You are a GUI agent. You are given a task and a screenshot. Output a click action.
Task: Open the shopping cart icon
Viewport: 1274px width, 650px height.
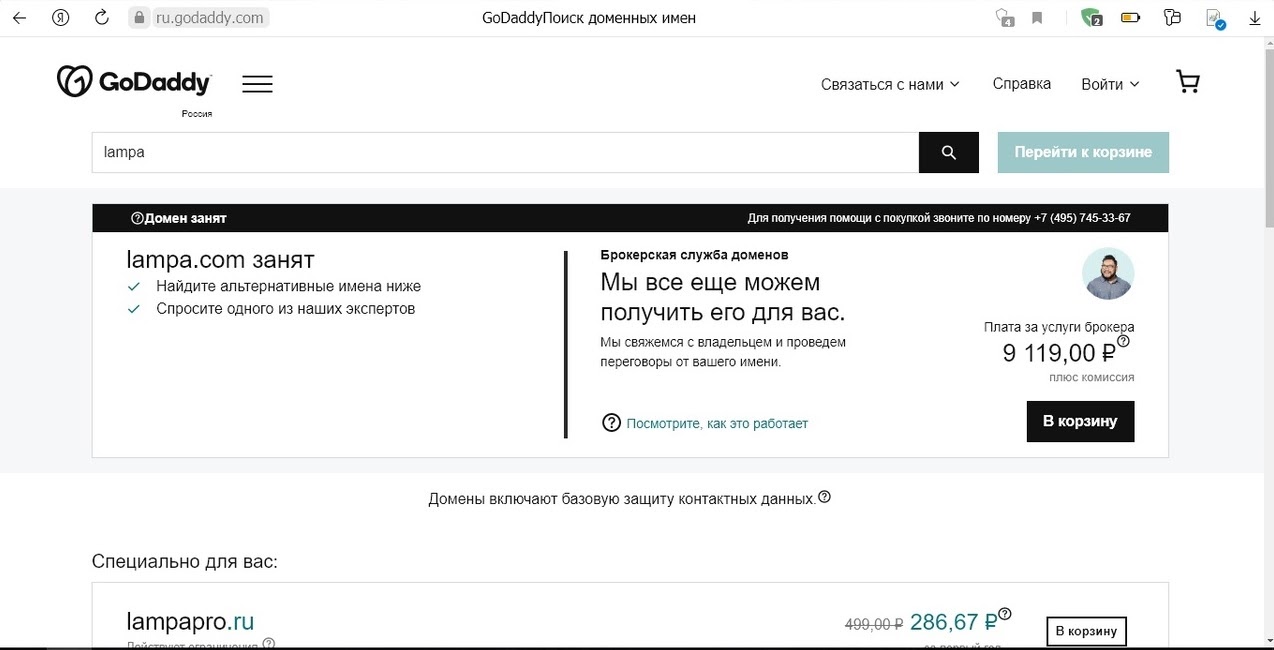[1188, 82]
